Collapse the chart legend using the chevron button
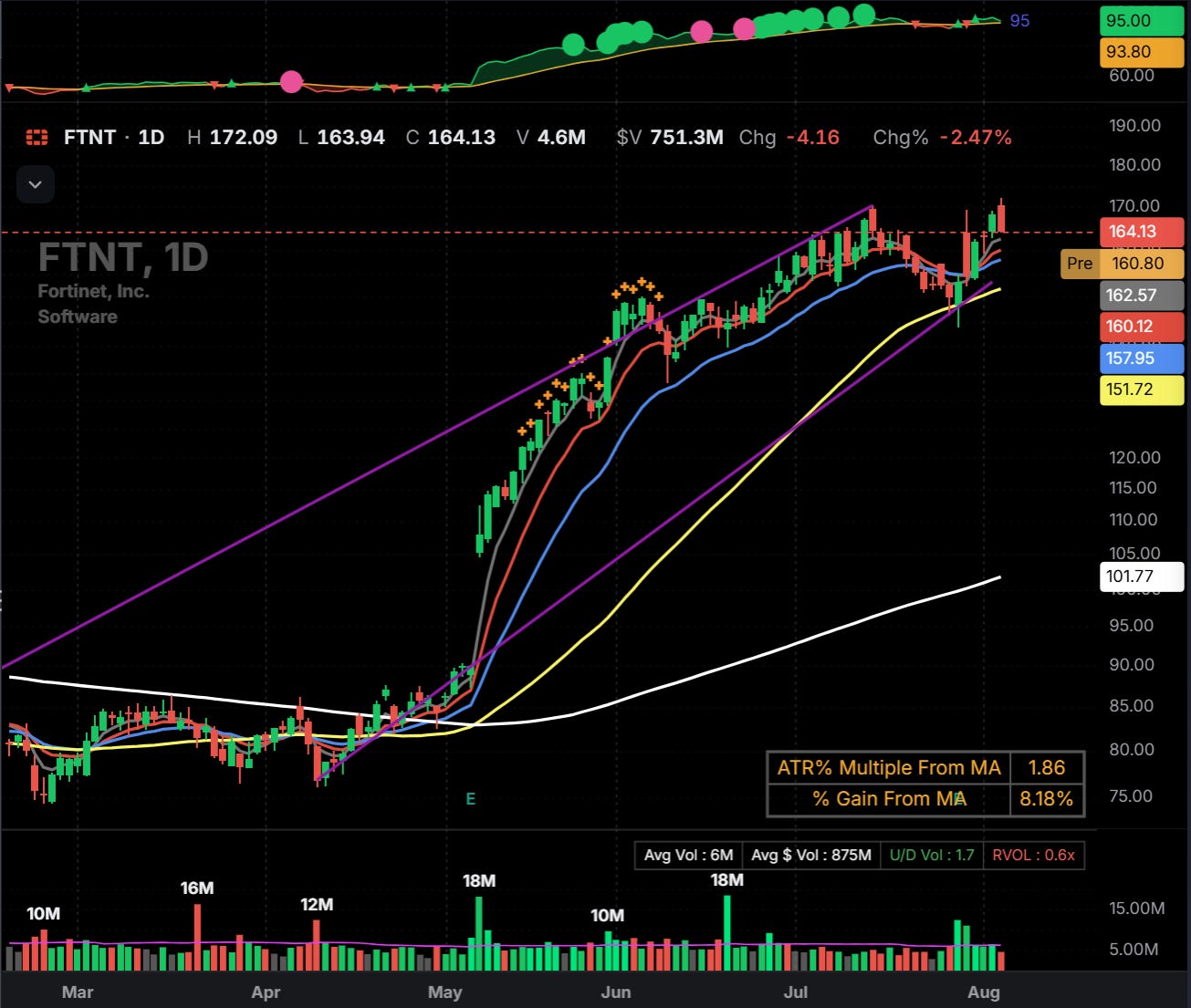The image size is (1191, 1008). pyautogui.click(x=36, y=184)
